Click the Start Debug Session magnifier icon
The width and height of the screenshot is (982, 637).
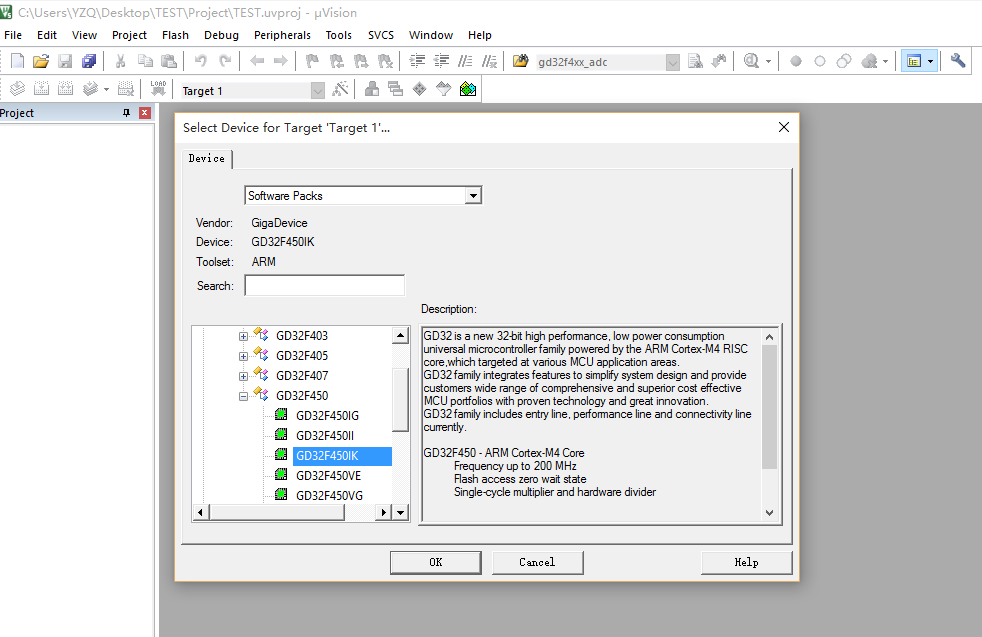tap(751, 61)
